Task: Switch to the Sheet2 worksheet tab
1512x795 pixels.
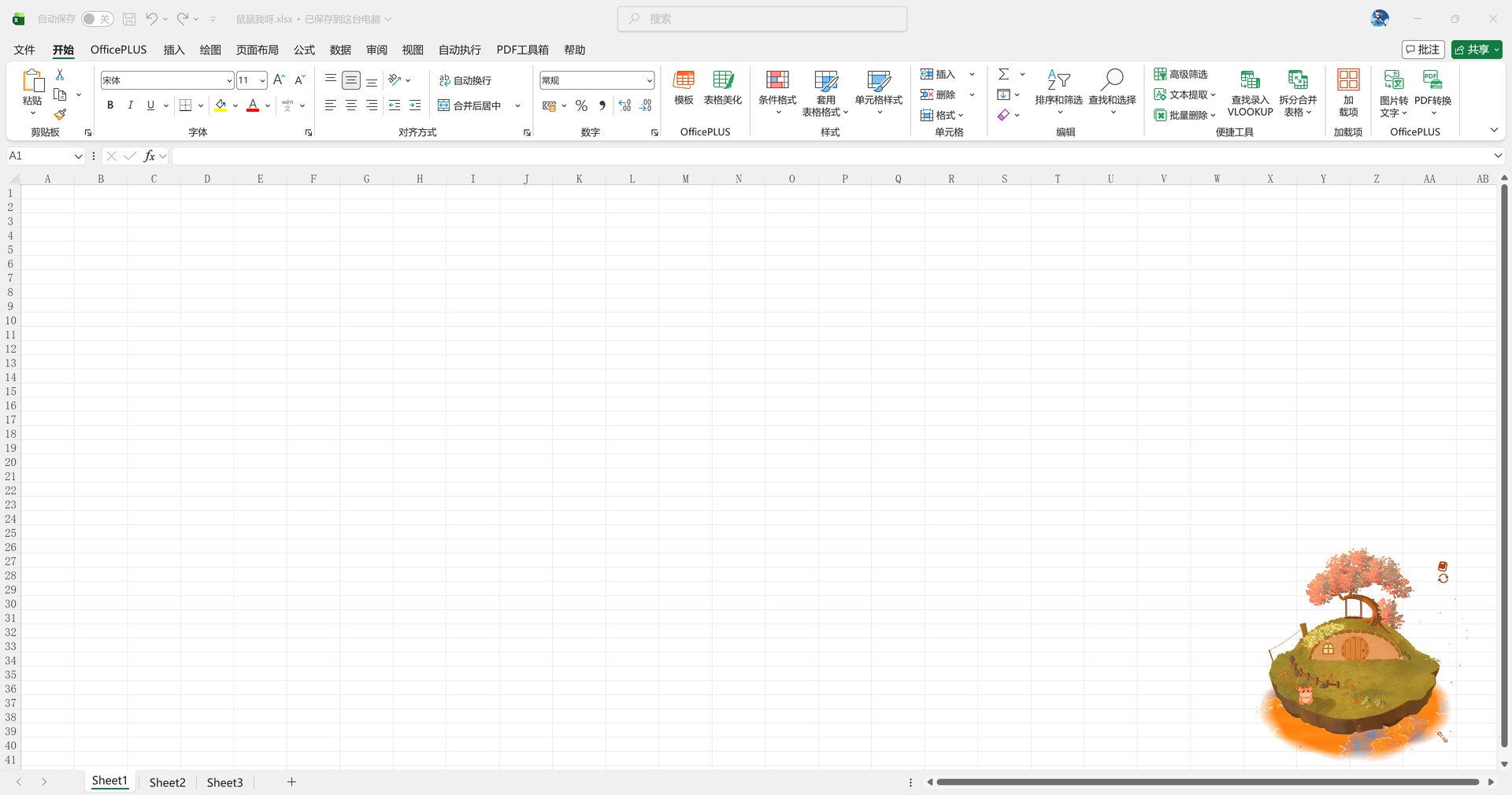Action: [x=168, y=782]
